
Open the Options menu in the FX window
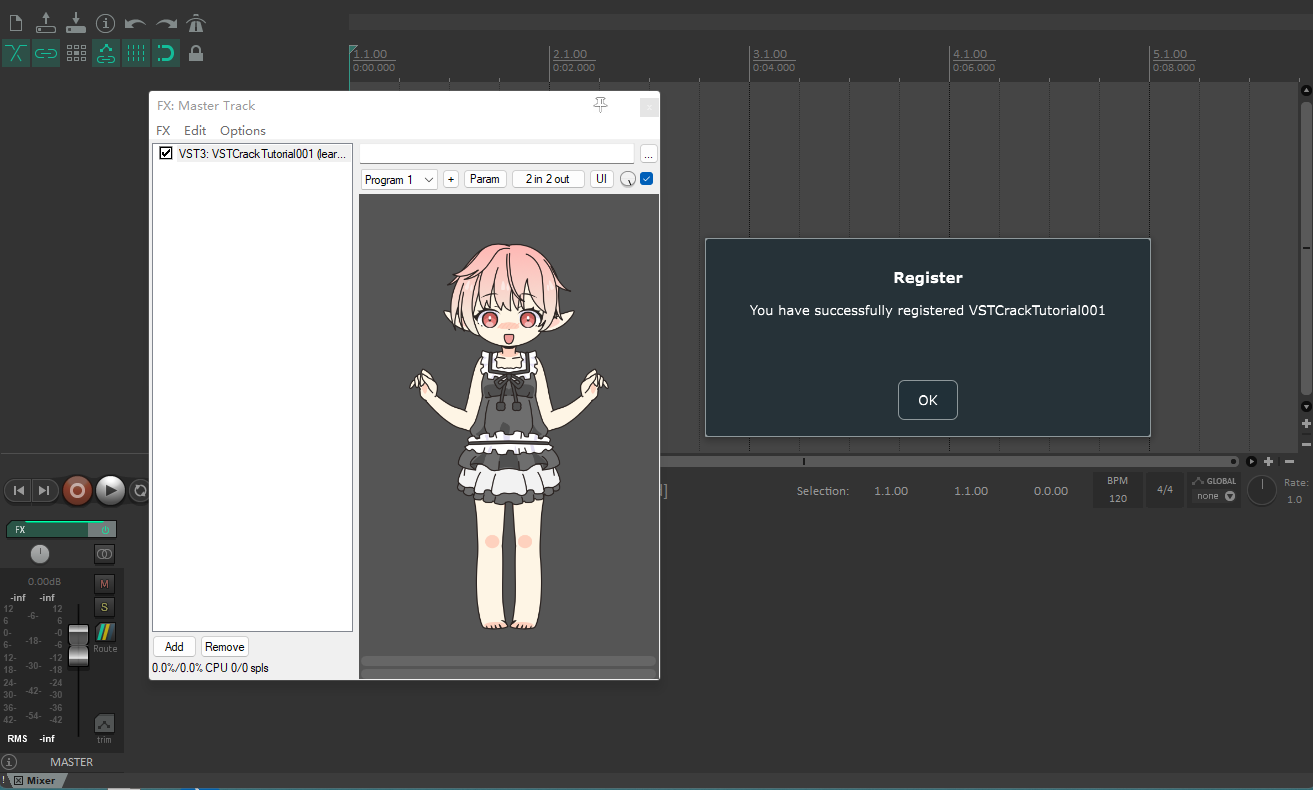[243, 130]
